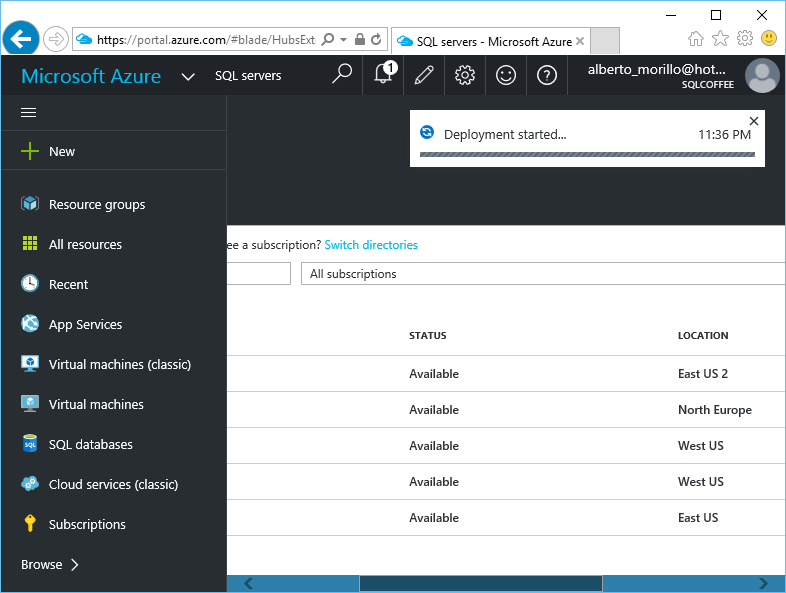786x593 pixels.
Task: Close the SQL servers browser tab
Action: [580, 41]
